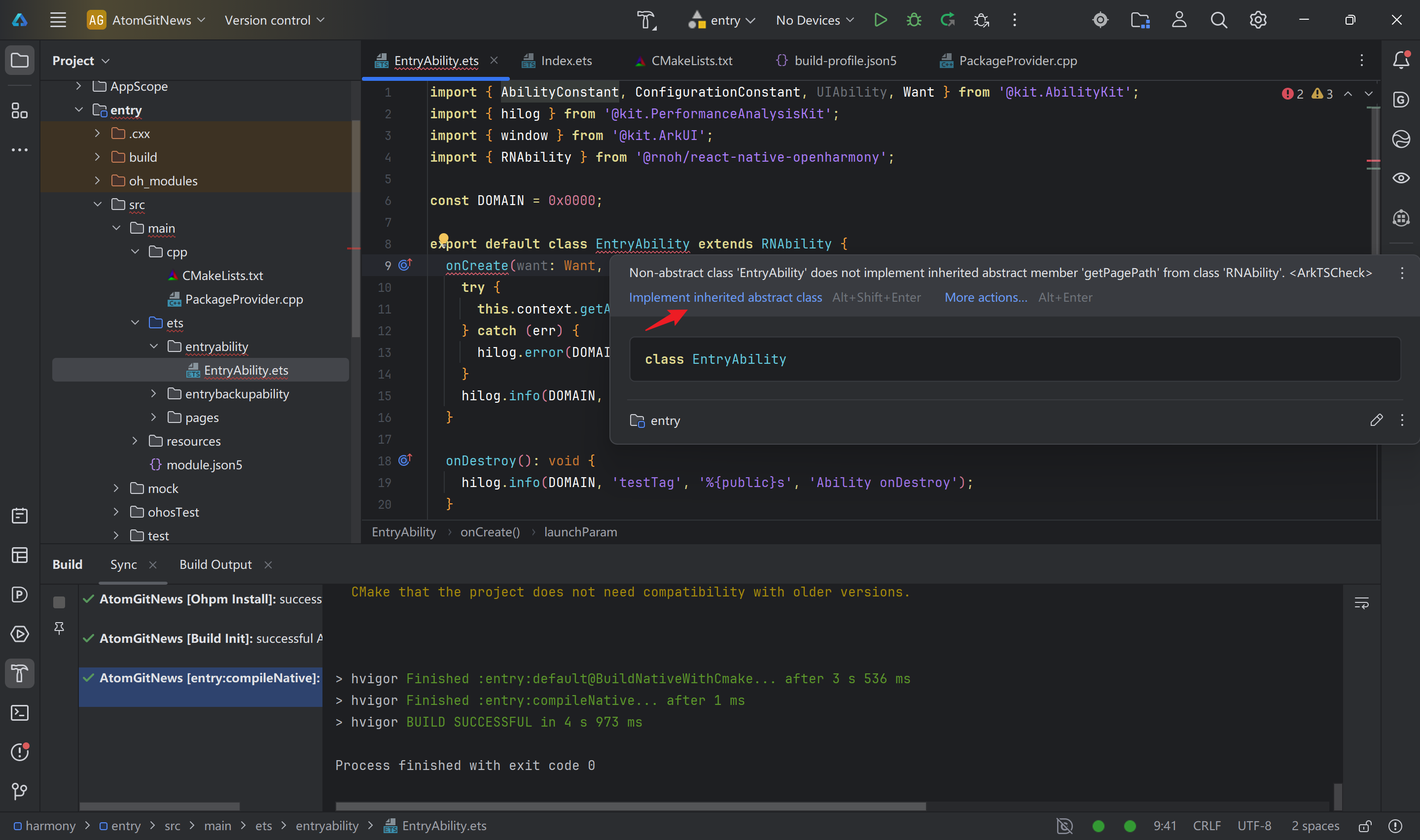Select PackageProvider.cpp in project tree
Screen dimensions: 1420x840
[x=244, y=299]
